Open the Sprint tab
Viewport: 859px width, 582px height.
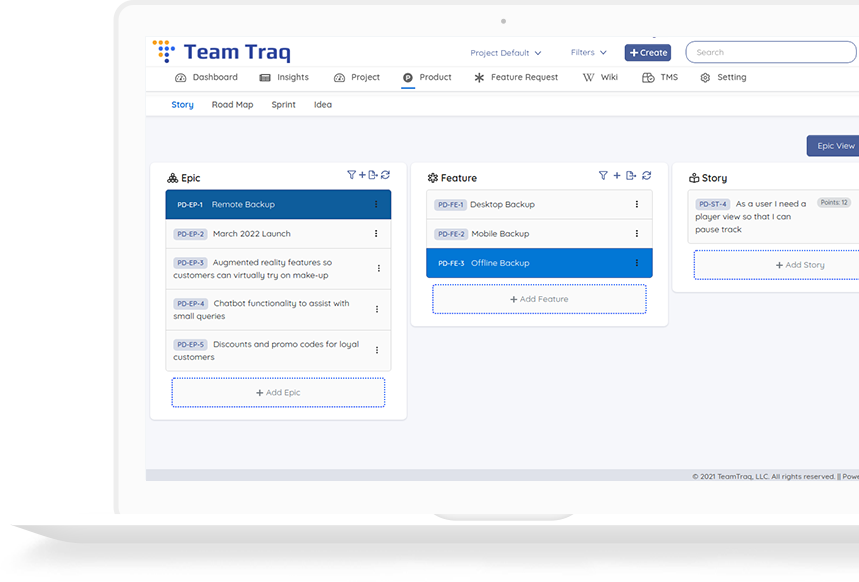(x=283, y=105)
